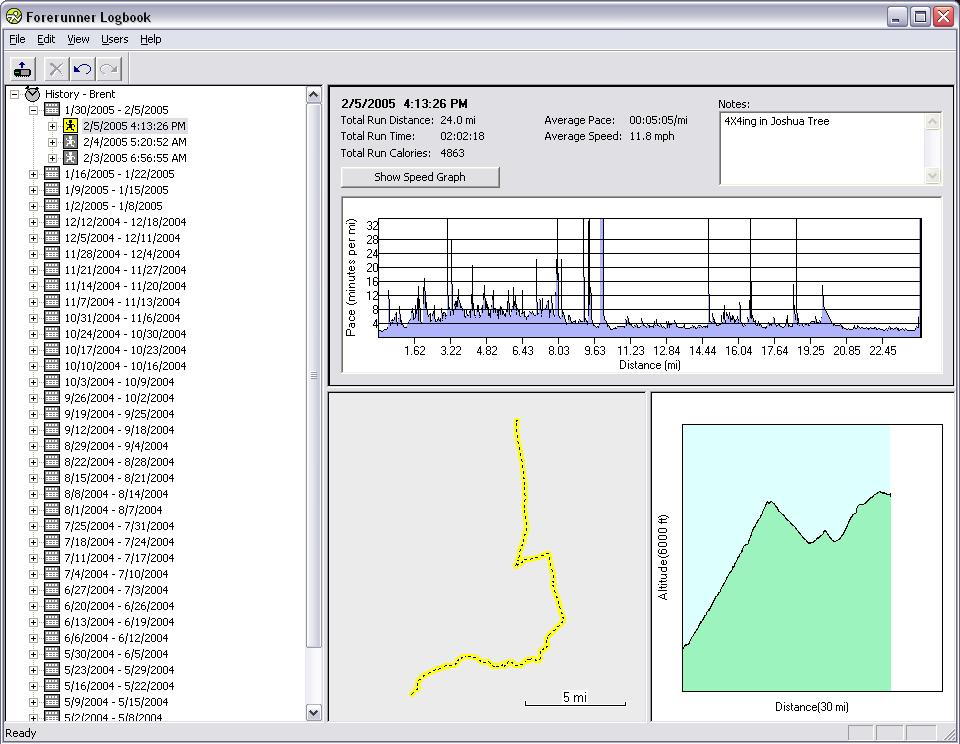Collapse the History - Brent root node
The width and height of the screenshot is (960, 744).
15,94
